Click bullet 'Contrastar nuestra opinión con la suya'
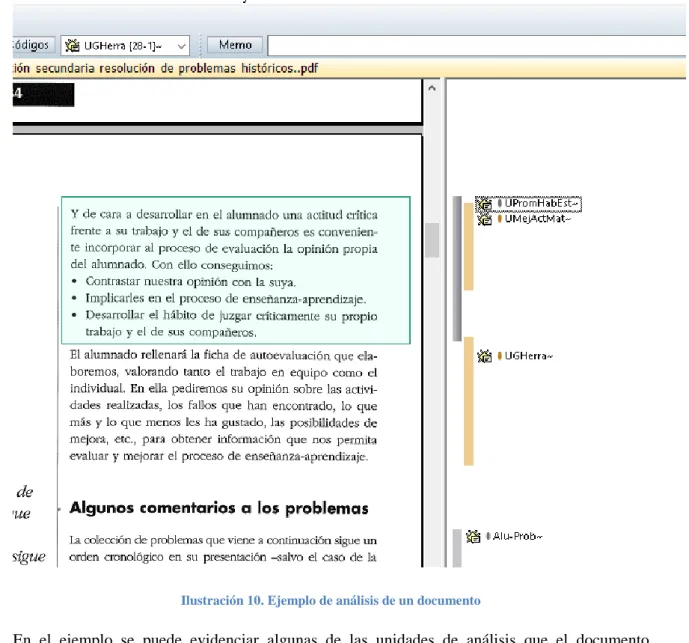The height and width of the screenshot is (643, 689). click(x=191, y=282)
